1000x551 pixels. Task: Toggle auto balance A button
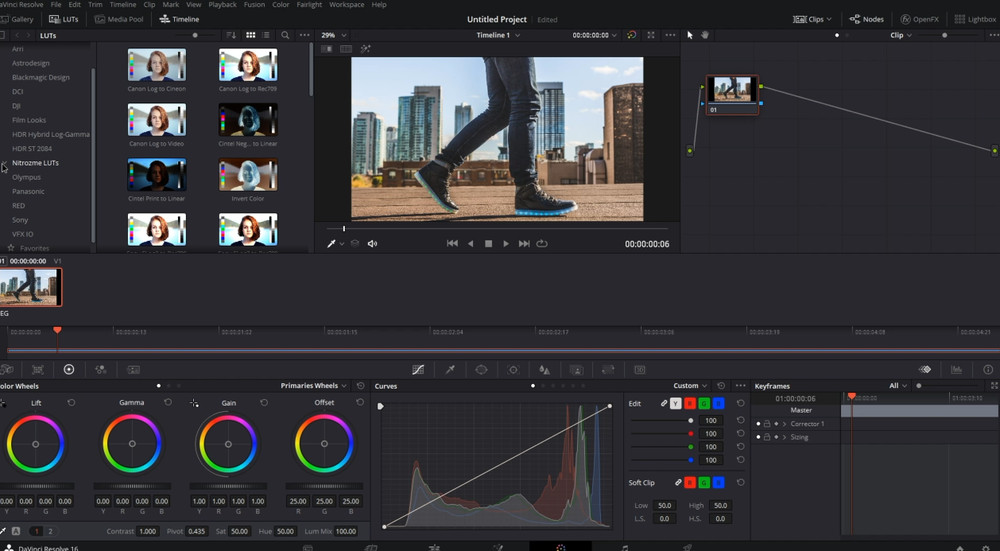16,531
